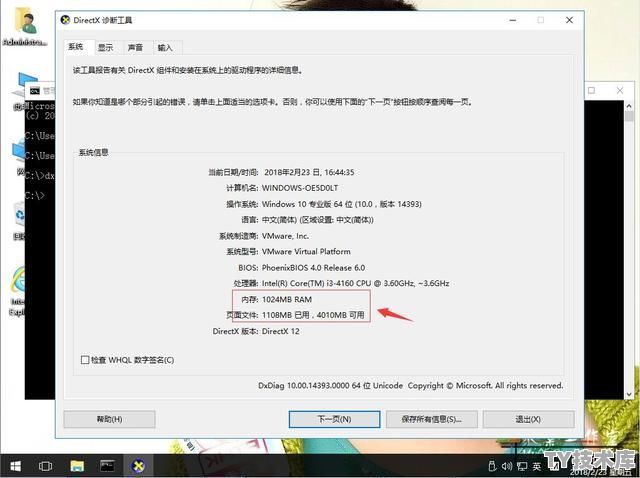
Task: Select the Recycle Bin desktop icon
Action: tap(19, 220)
